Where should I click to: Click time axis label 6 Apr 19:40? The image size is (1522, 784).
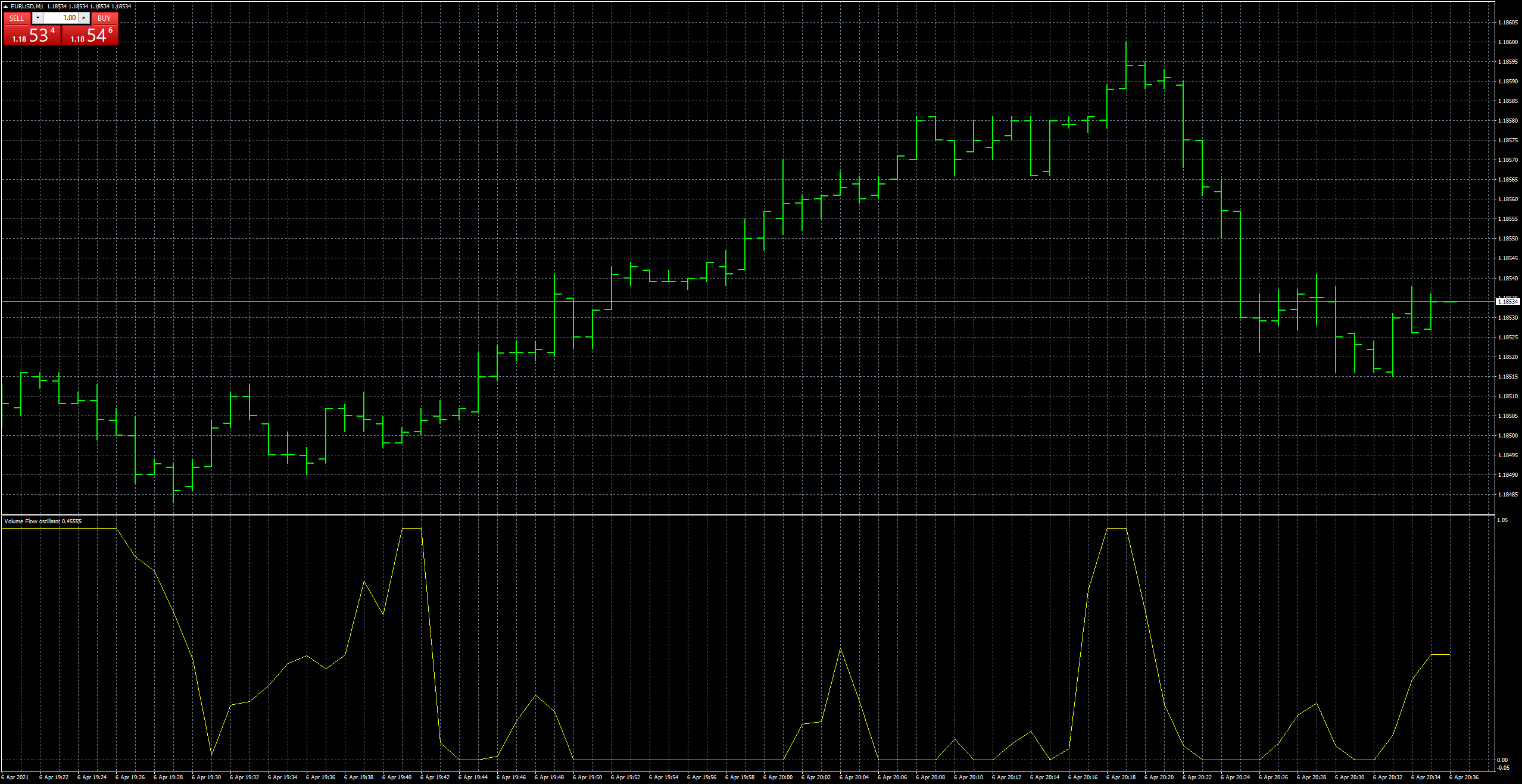[397, 777]
